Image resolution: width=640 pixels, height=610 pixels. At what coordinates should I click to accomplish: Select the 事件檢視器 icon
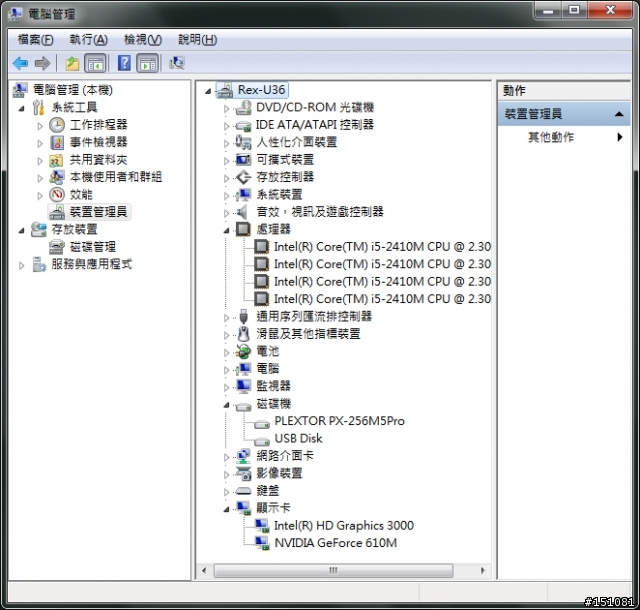point(57,142)
